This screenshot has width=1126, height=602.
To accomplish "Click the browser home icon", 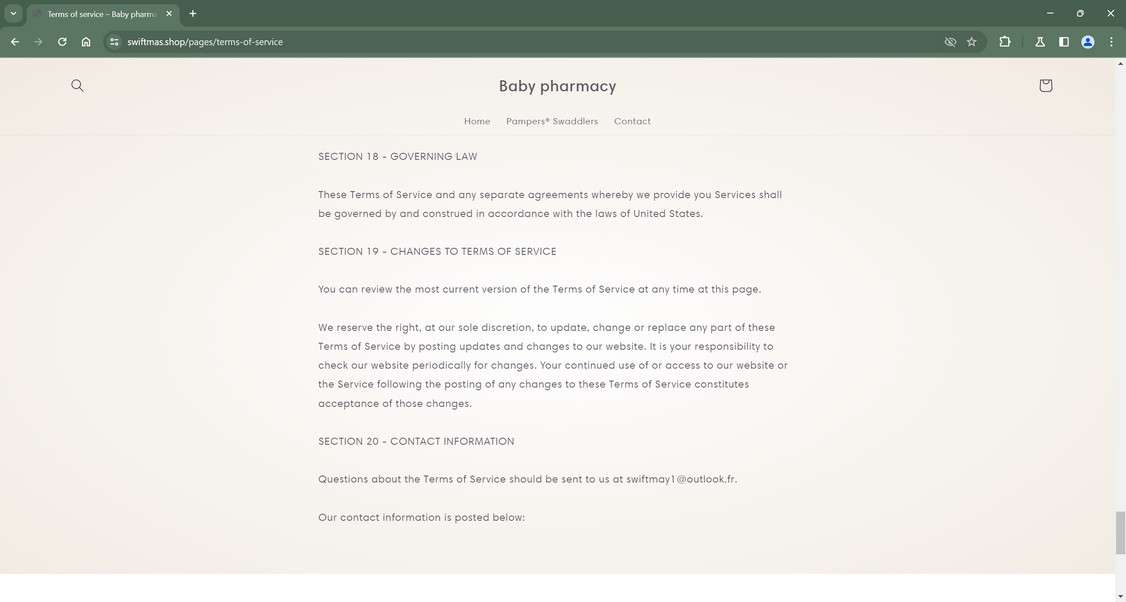I will pos(86,41).
